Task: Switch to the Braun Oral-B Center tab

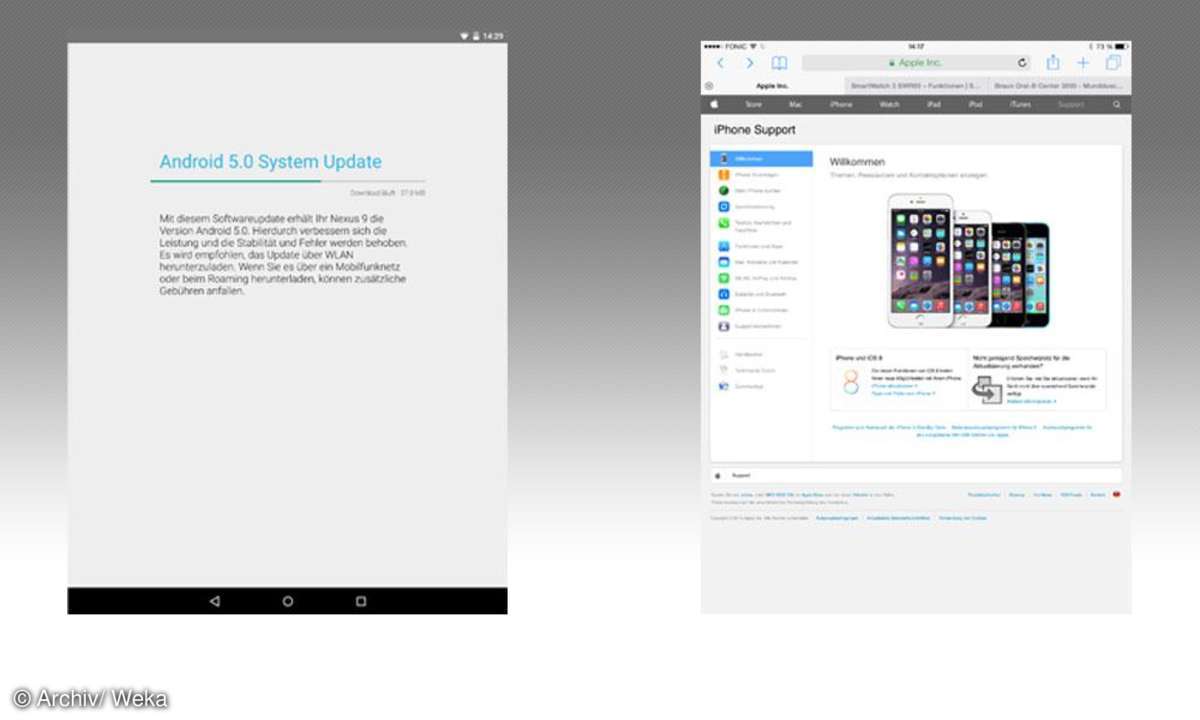Action: tap(1059, 87)
